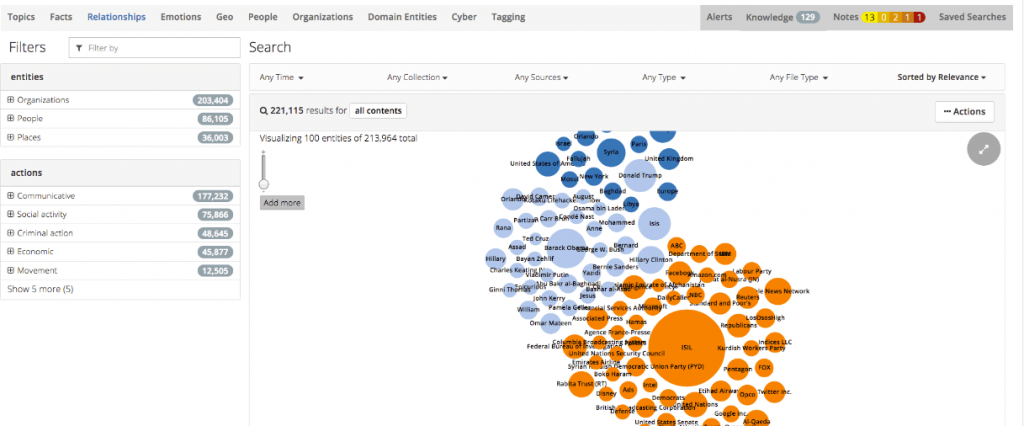The width and height of the screenshot is (1024, 426).
Task: Click the Actions button
Action: coord(965,112)
